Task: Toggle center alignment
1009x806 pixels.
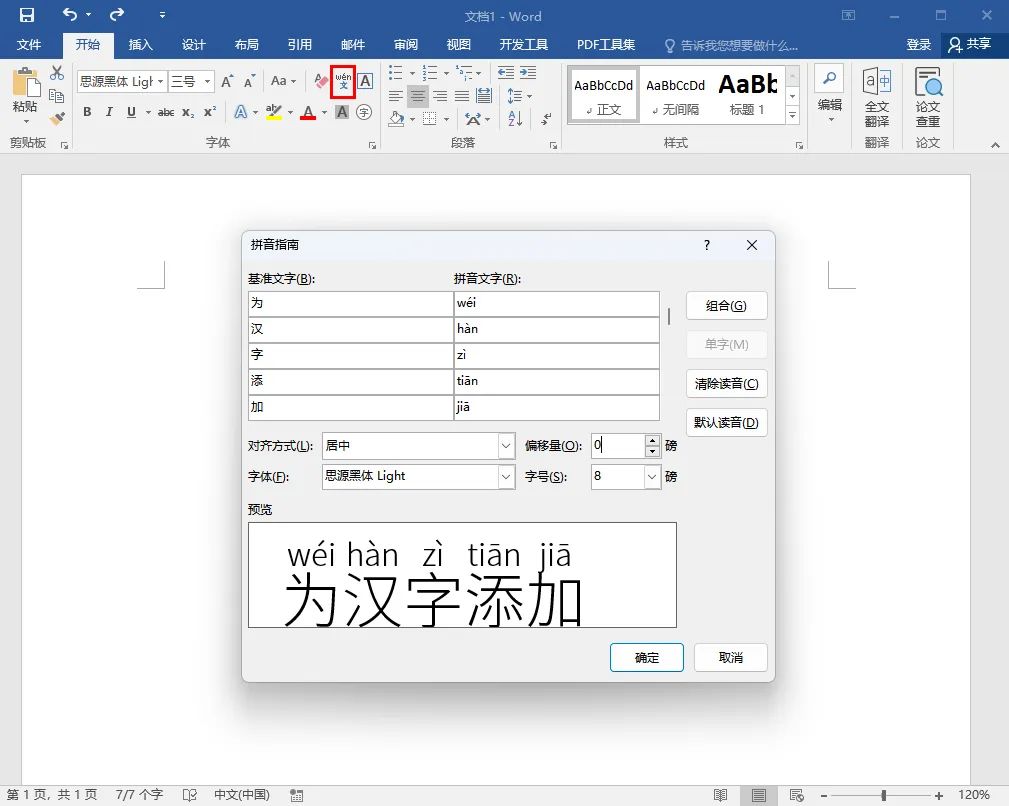Action: [x=418, y=96]
